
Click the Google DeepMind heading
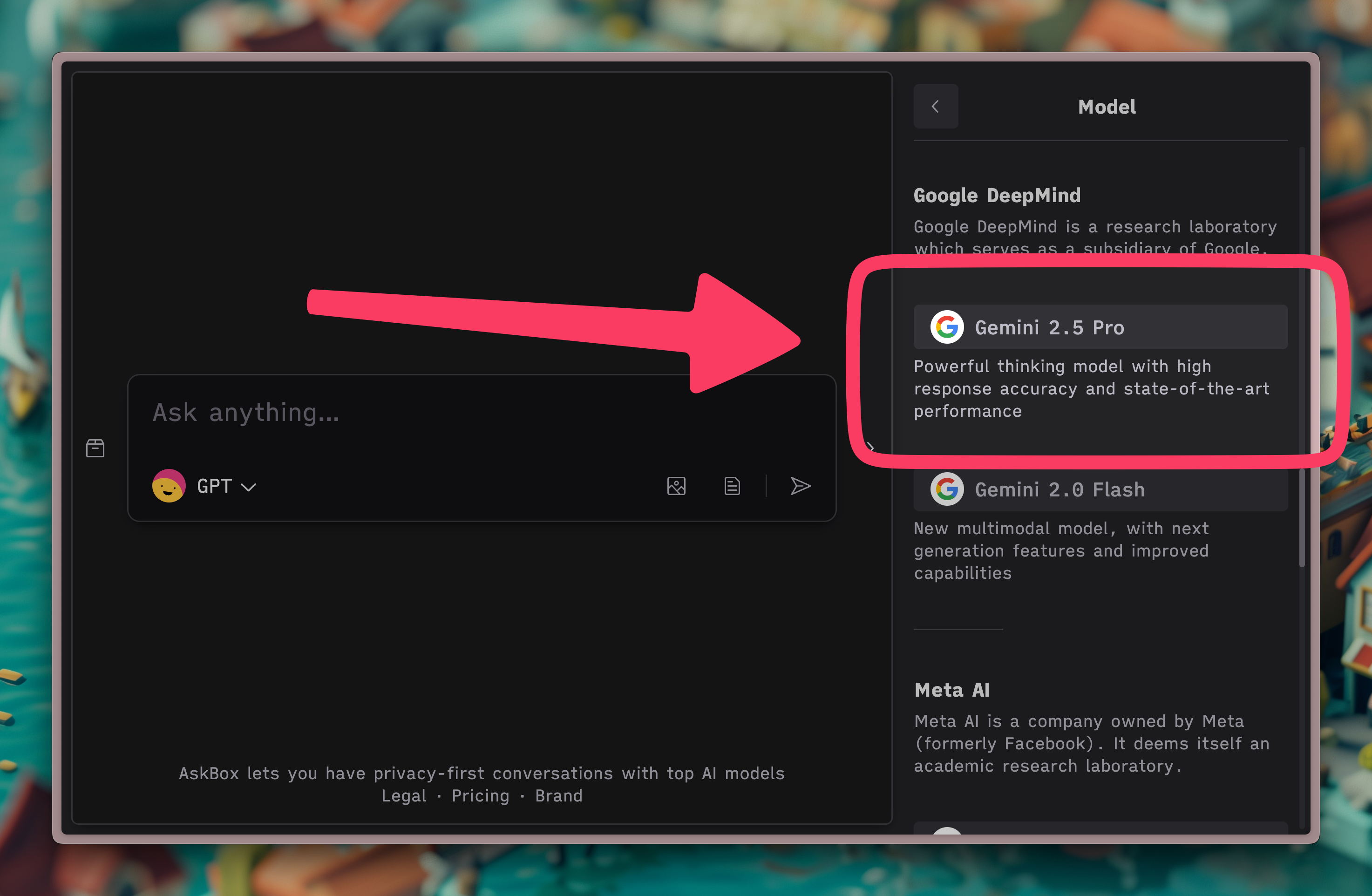pos(997,196)
